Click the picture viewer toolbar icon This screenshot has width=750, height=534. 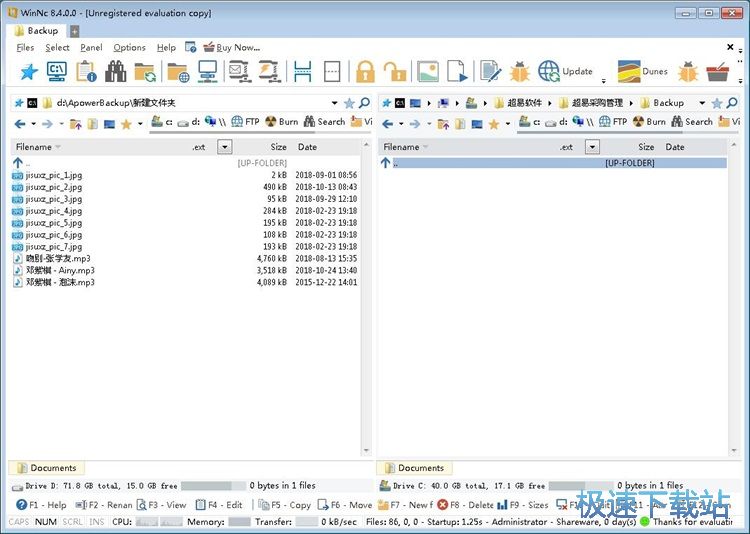[428, 71]
